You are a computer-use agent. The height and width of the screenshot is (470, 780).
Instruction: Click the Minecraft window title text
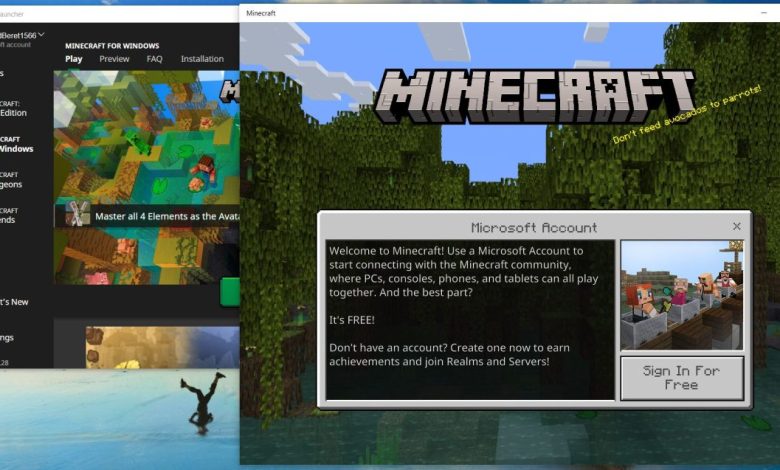261,13
